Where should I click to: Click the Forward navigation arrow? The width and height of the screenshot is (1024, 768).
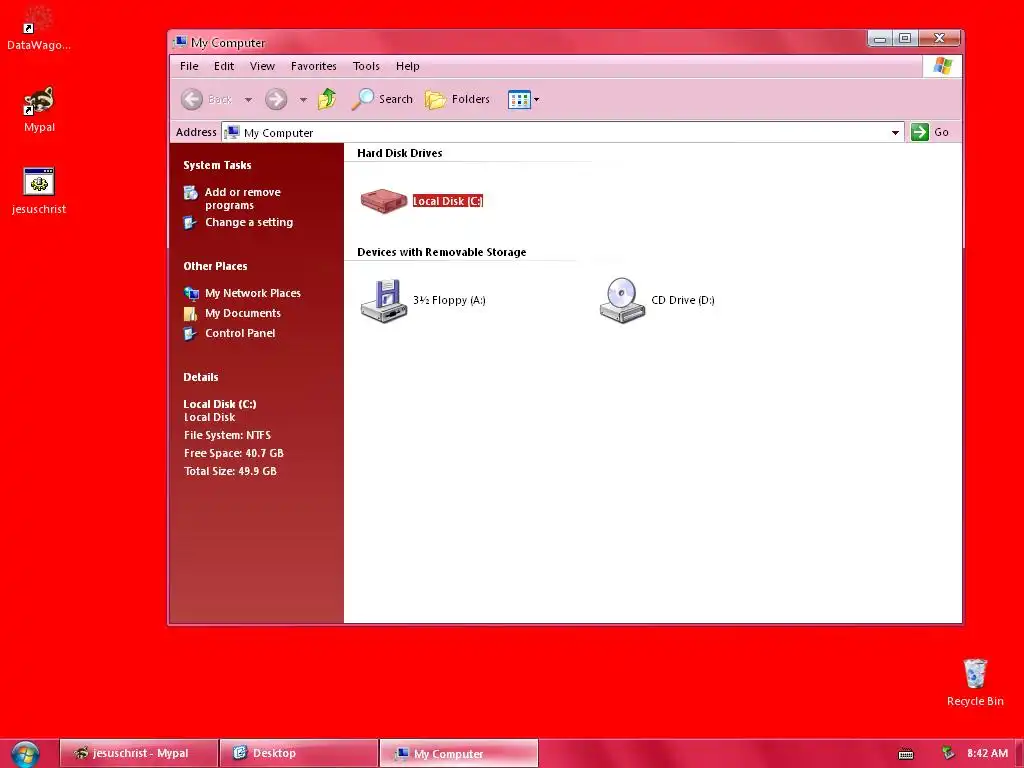point(276,99)
